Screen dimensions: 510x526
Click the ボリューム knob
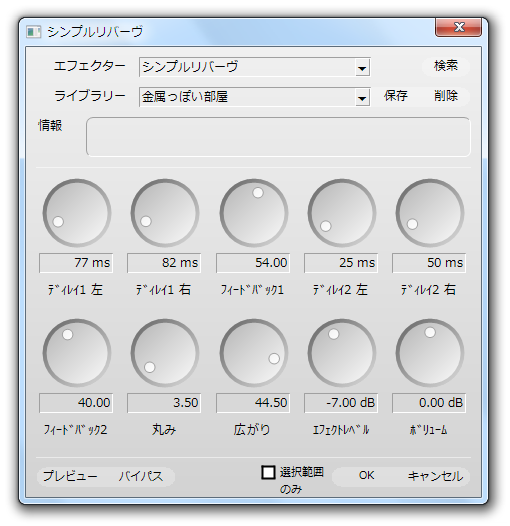429,353
